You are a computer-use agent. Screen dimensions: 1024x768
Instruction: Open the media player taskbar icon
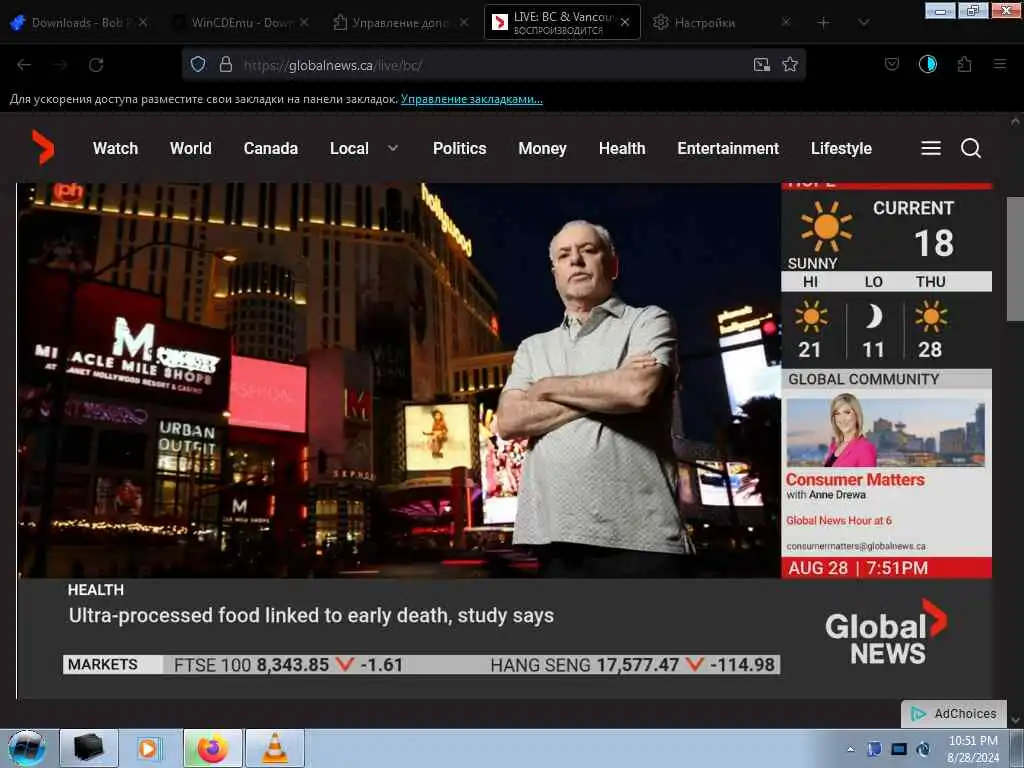pyautogui.click(x=148, y=748)
